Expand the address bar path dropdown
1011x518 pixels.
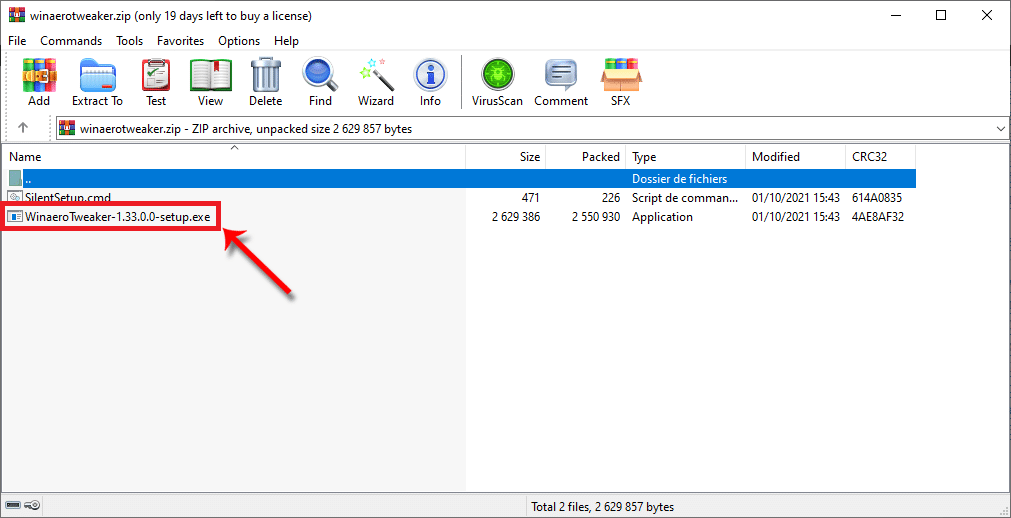point(1000,128)
